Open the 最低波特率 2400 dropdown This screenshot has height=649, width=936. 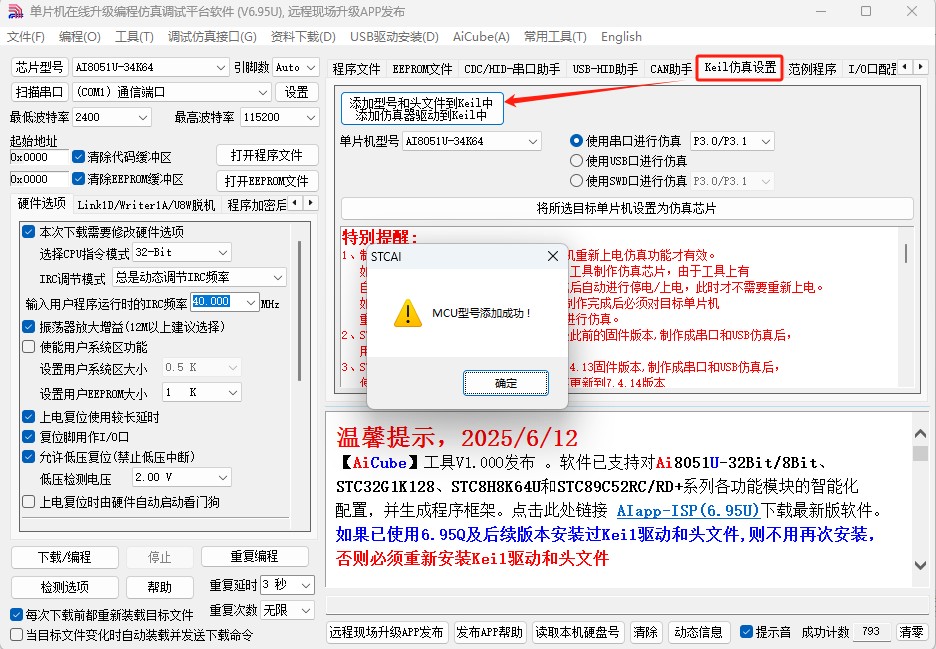[x=143, y=118]
